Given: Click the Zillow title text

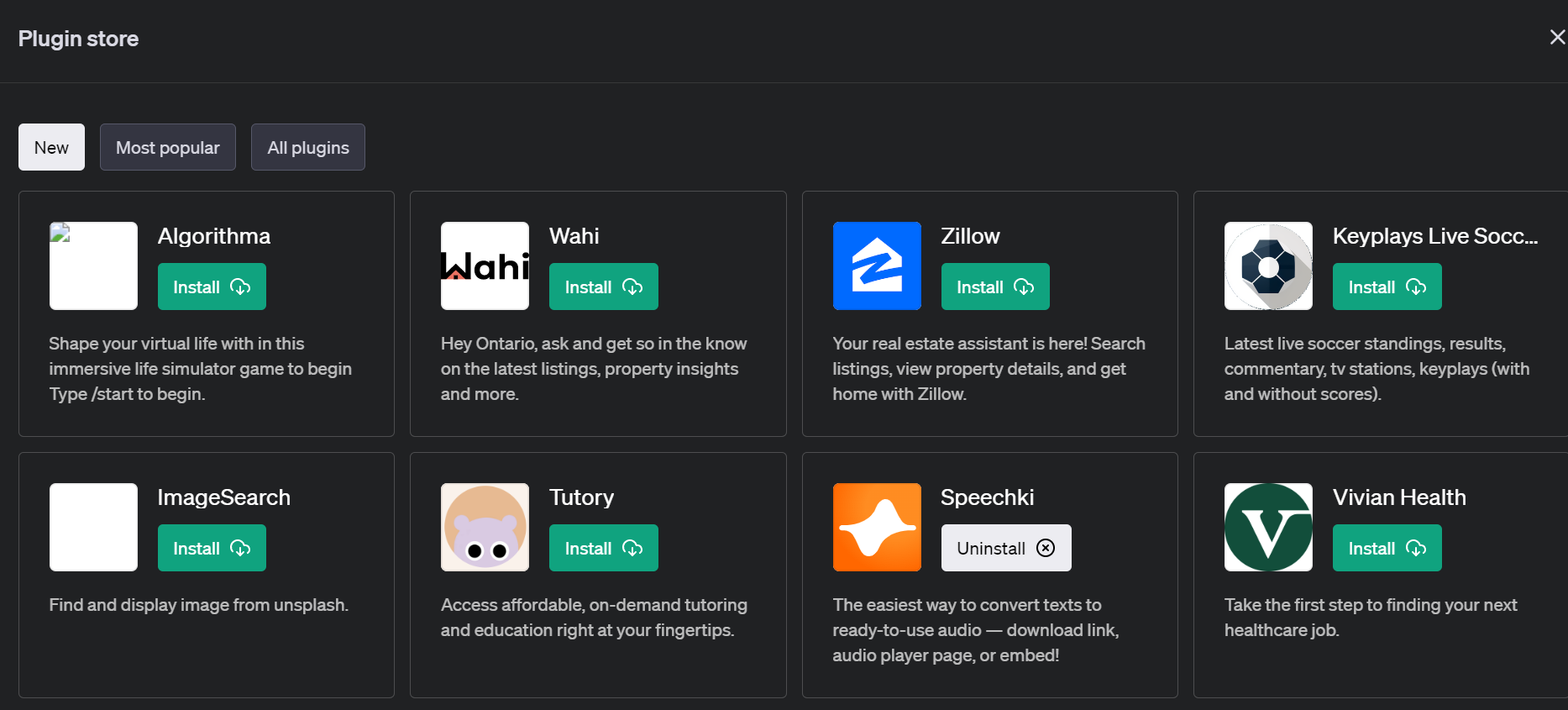Looking at the screenshot, I should [x=970, y=236].
